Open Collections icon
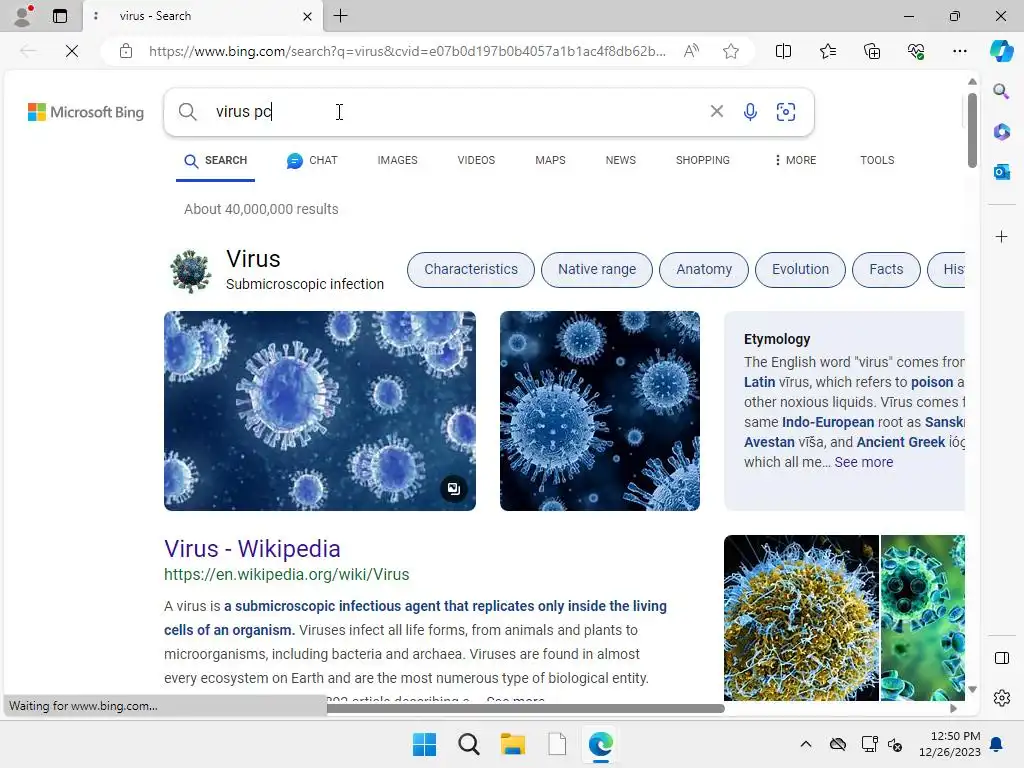This screenshot has height=768, width=1024. click(872, 51)
